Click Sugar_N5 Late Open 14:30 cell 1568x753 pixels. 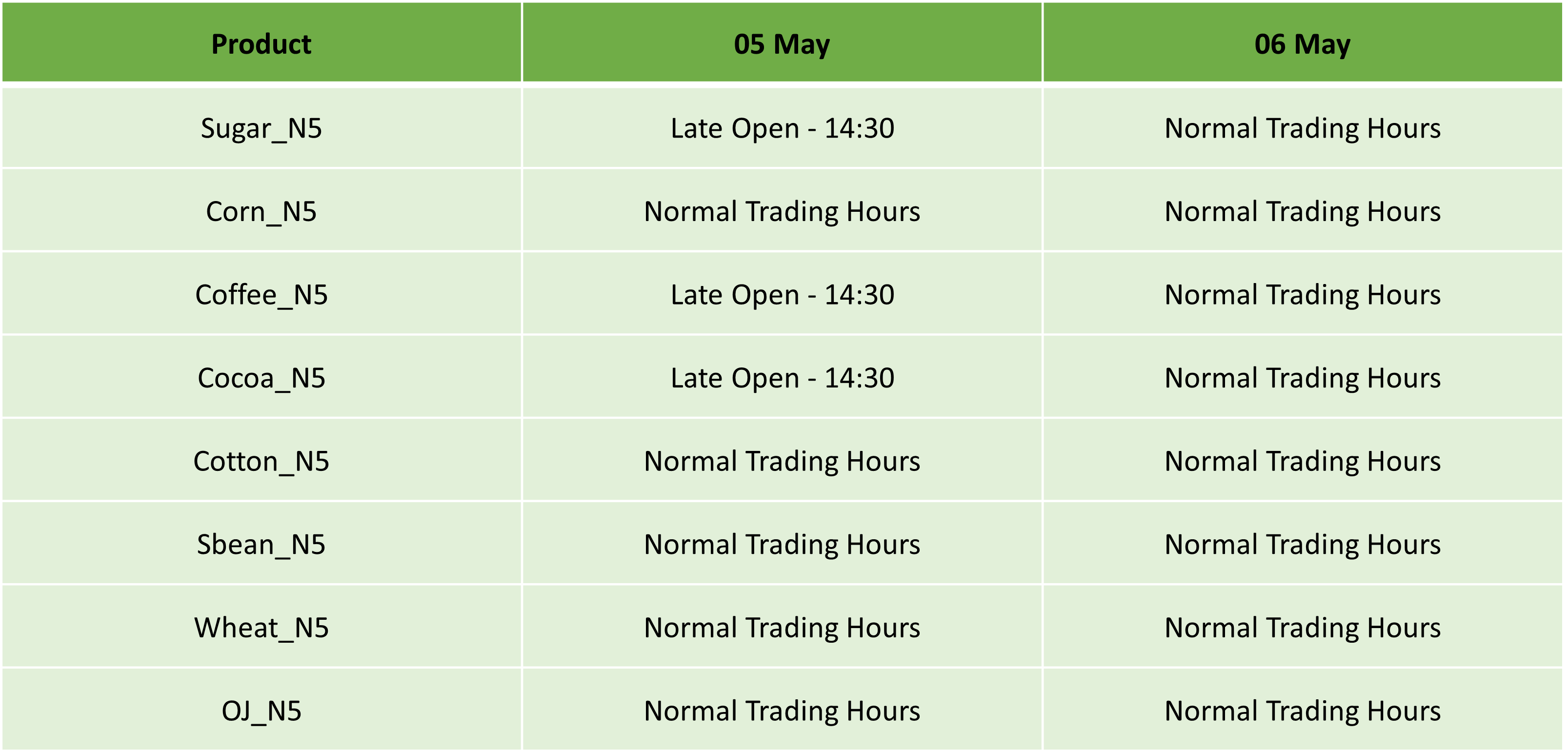coord(782,128)
